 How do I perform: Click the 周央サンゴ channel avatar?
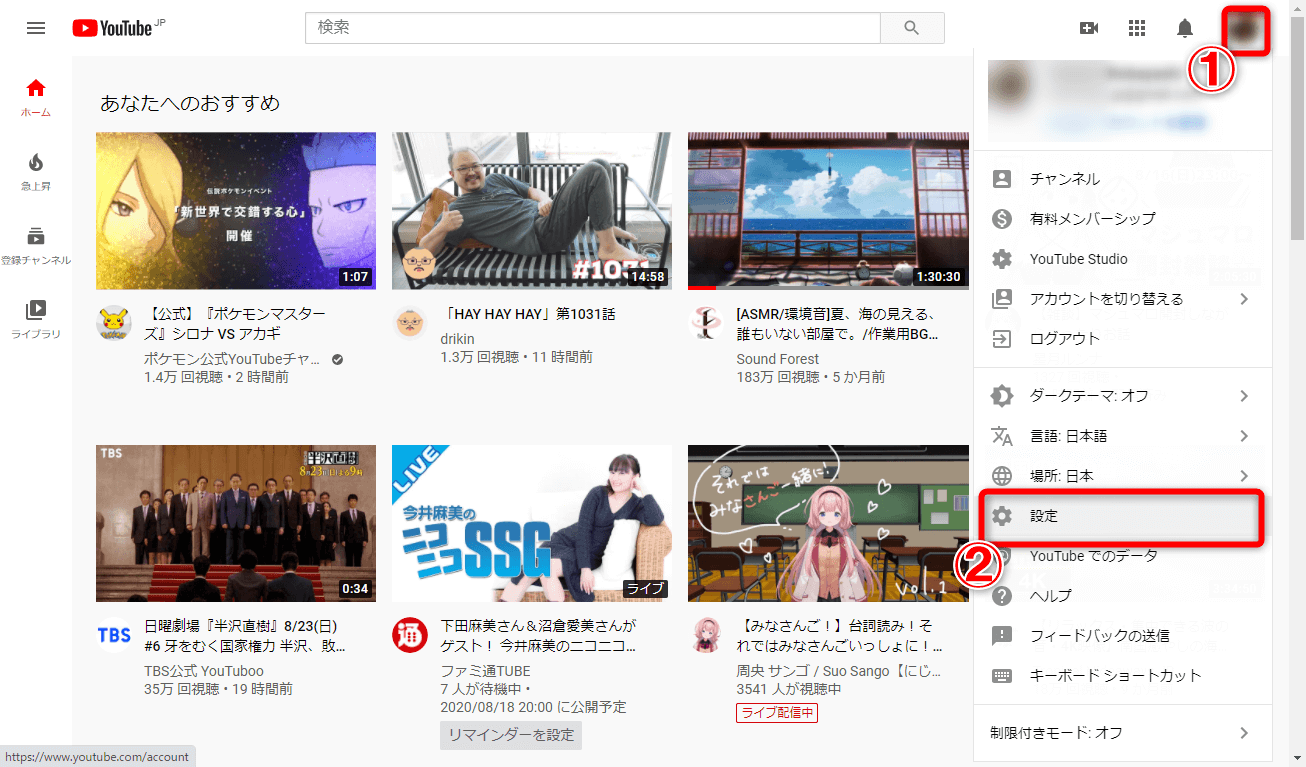pos(706,635)
